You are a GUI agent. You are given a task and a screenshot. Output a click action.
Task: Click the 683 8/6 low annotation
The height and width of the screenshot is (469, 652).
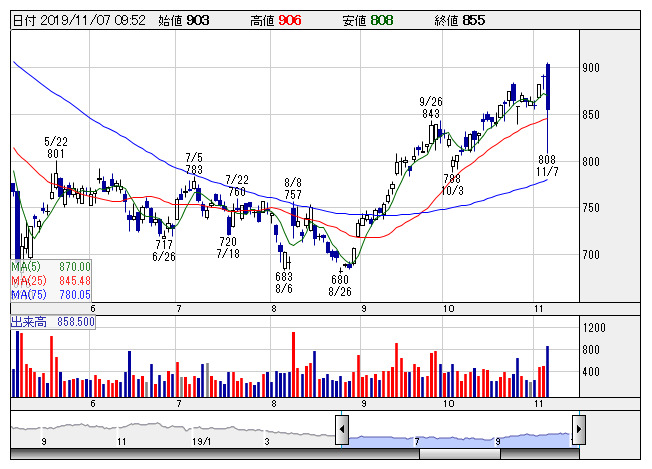click(284, 282)
